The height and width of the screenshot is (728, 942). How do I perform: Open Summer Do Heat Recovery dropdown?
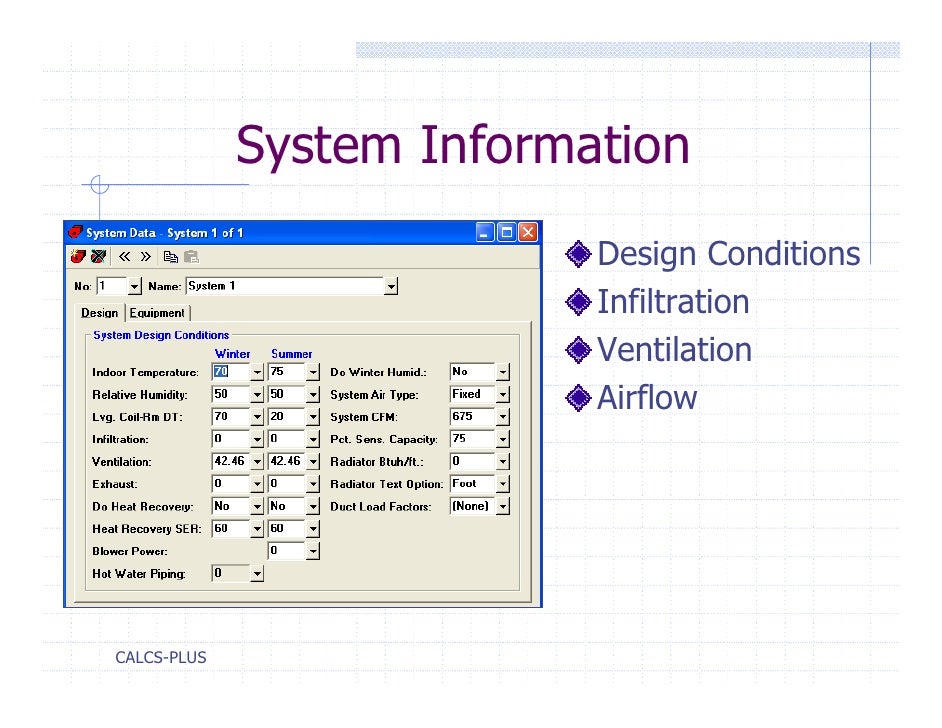click(x=313, y=507)
